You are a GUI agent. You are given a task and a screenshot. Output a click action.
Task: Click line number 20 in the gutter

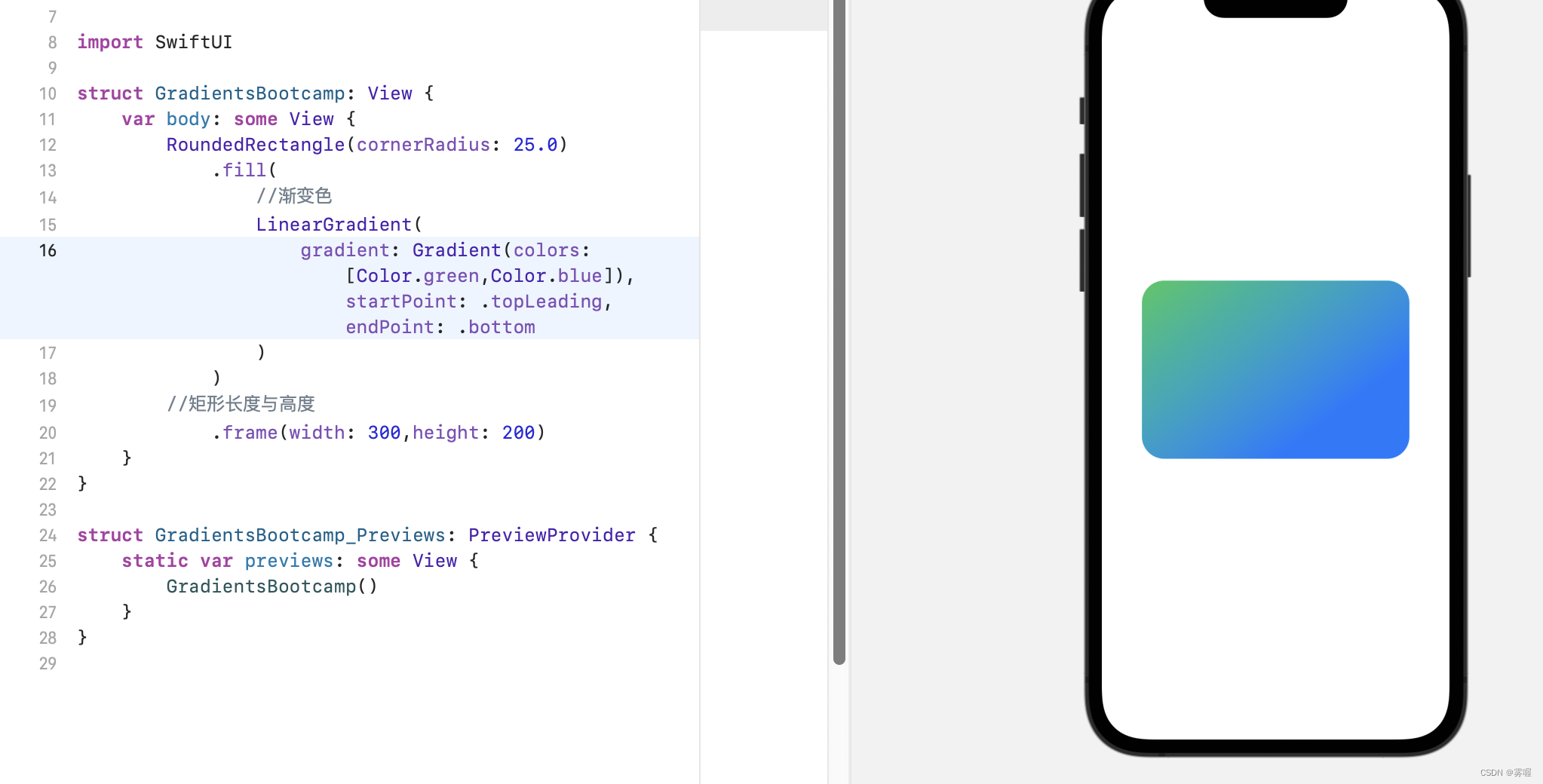48,432
